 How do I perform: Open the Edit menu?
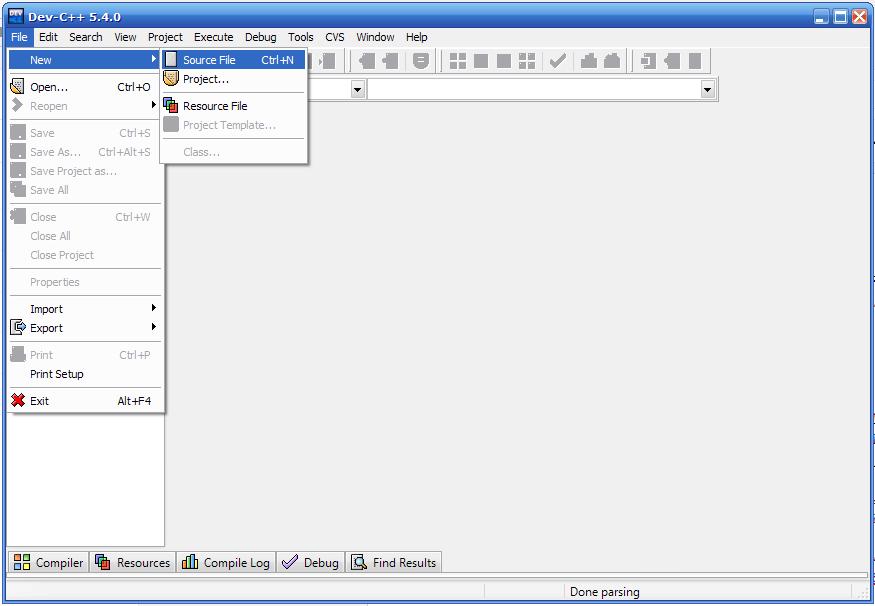(x=48, y=37)
